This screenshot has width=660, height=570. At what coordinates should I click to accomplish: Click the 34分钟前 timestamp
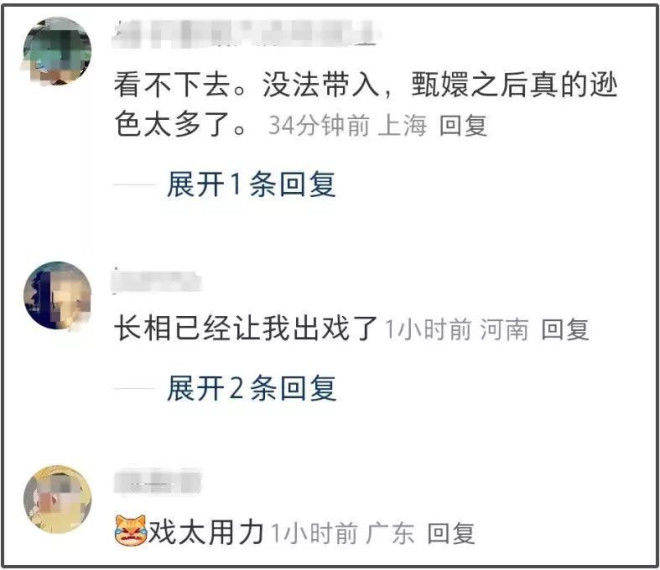coord(319,125)
